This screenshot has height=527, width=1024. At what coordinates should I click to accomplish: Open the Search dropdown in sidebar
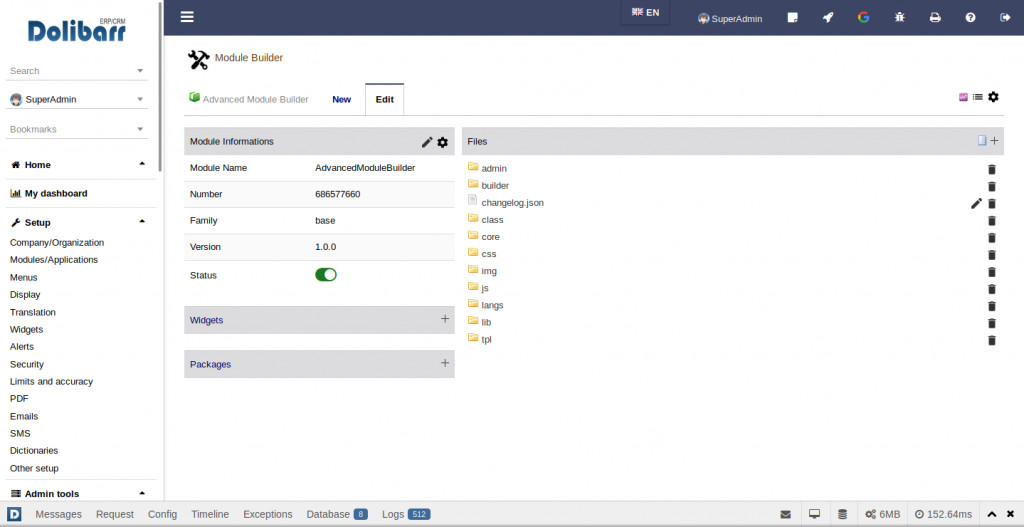pyautogui.click(x=76, y=71)
